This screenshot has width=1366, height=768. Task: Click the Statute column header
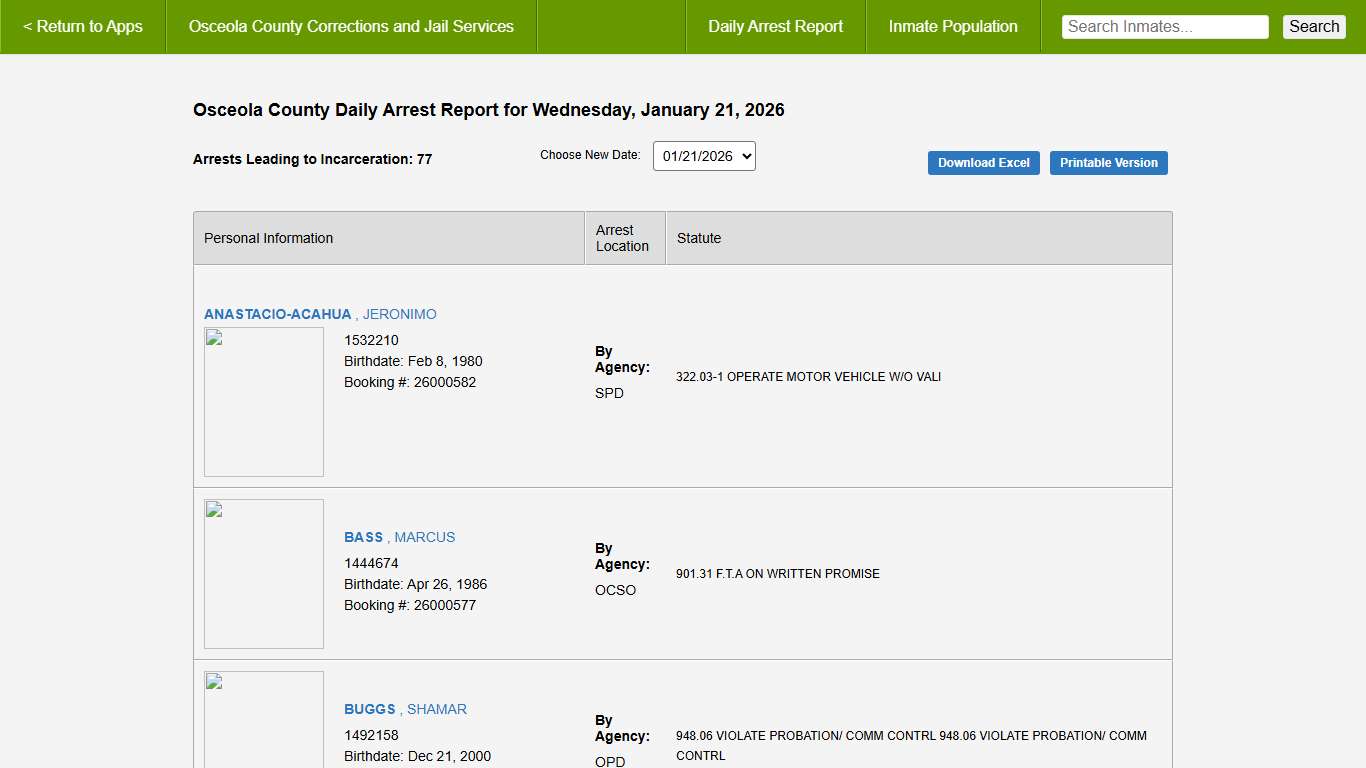[698, 238]
